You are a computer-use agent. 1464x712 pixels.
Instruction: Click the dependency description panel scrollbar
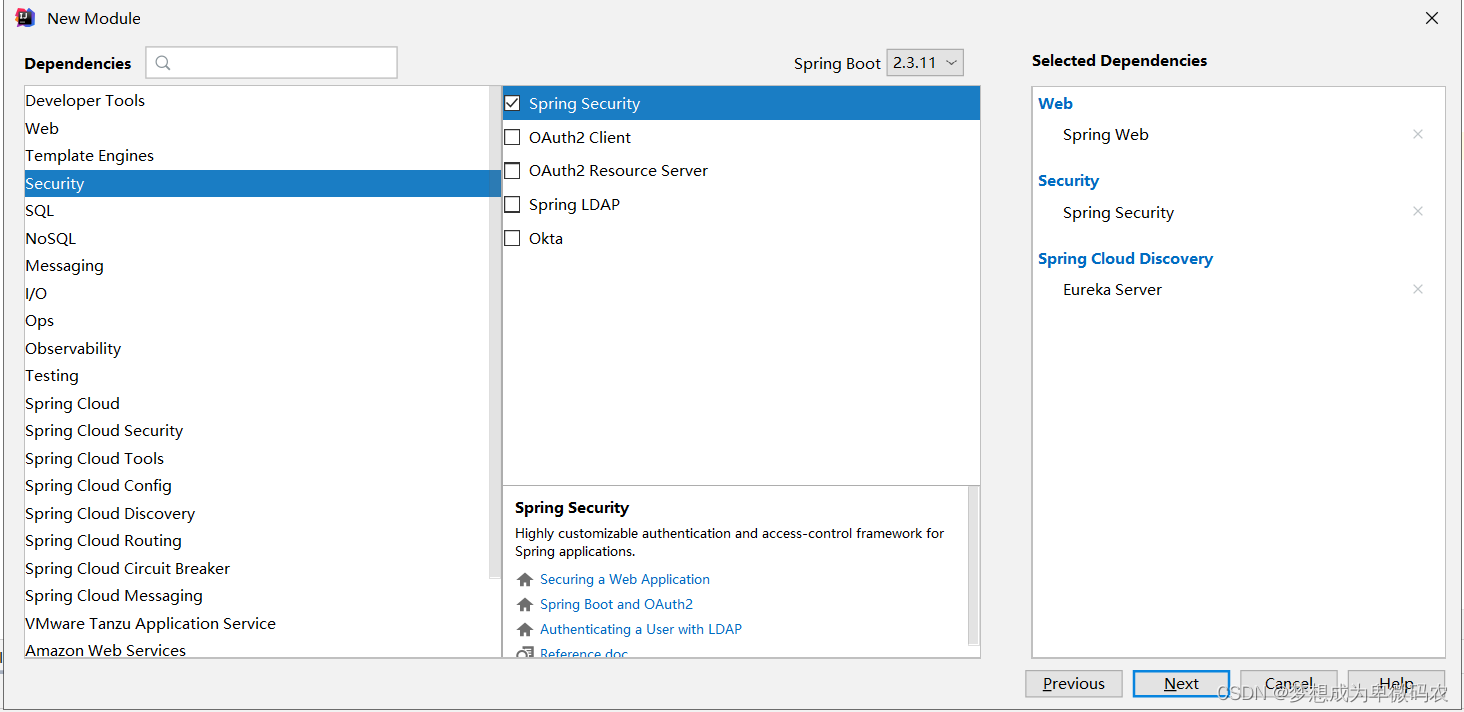[x=974, y=565]
